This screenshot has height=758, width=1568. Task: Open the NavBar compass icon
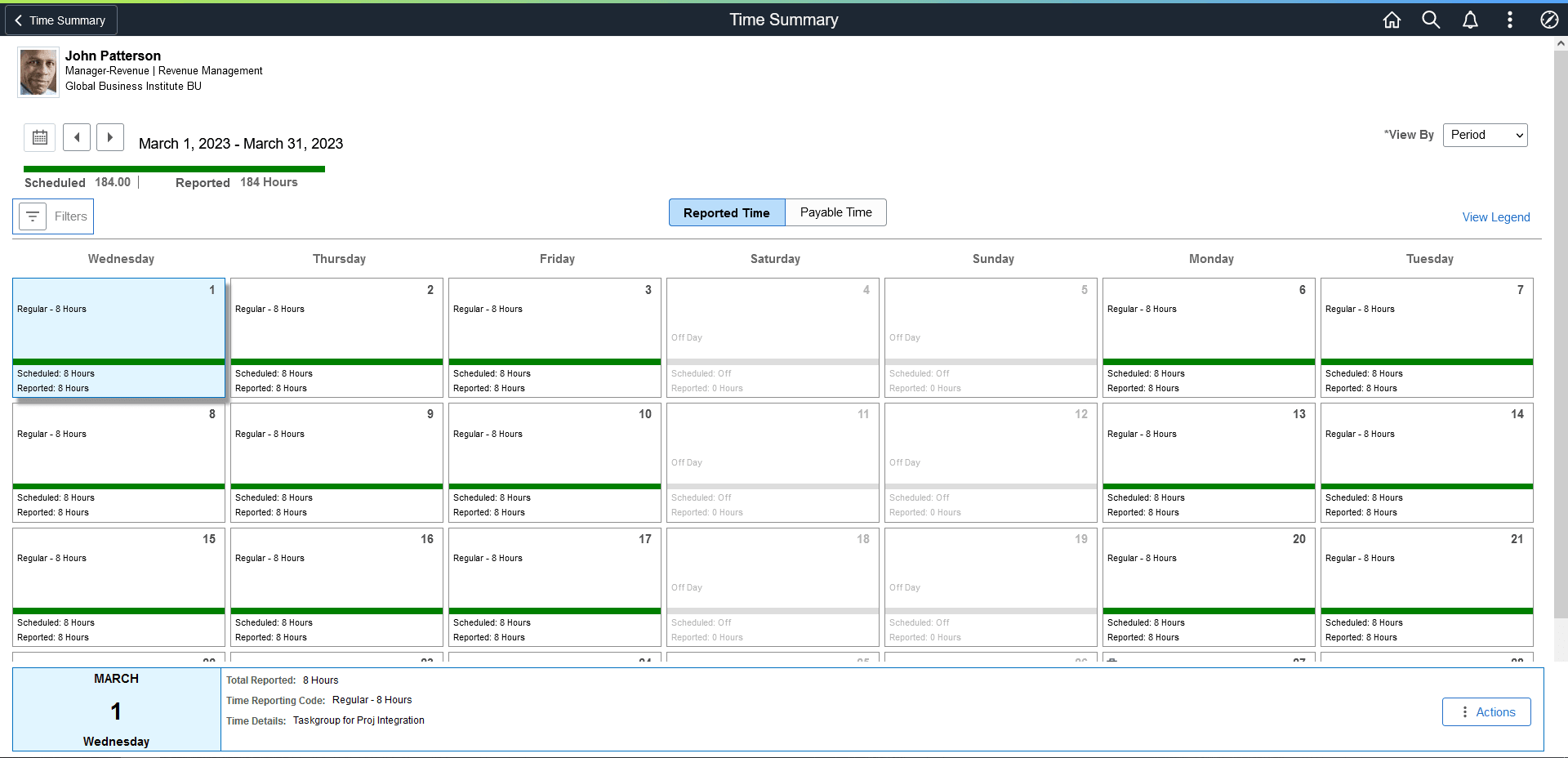pyautogui.click(x=1549, y=20)
